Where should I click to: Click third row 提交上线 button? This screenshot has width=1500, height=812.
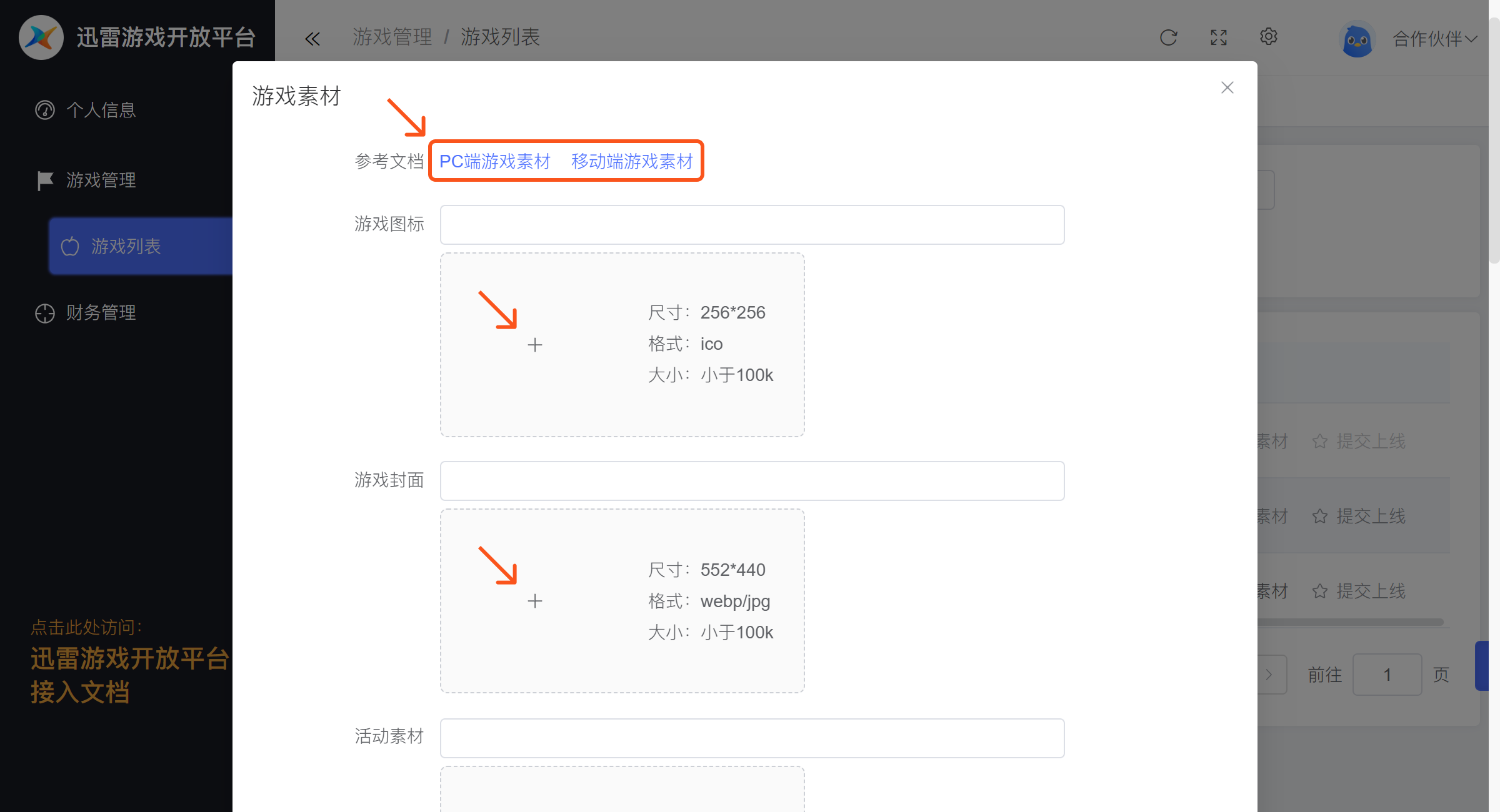(1359, 591)
